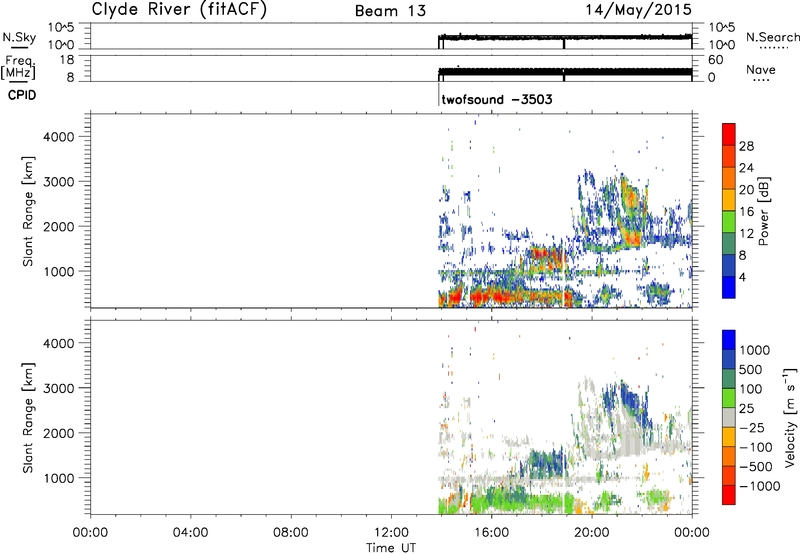
Task: Click the 'Power [dB]' colorbar title
Action: point(763,211)
